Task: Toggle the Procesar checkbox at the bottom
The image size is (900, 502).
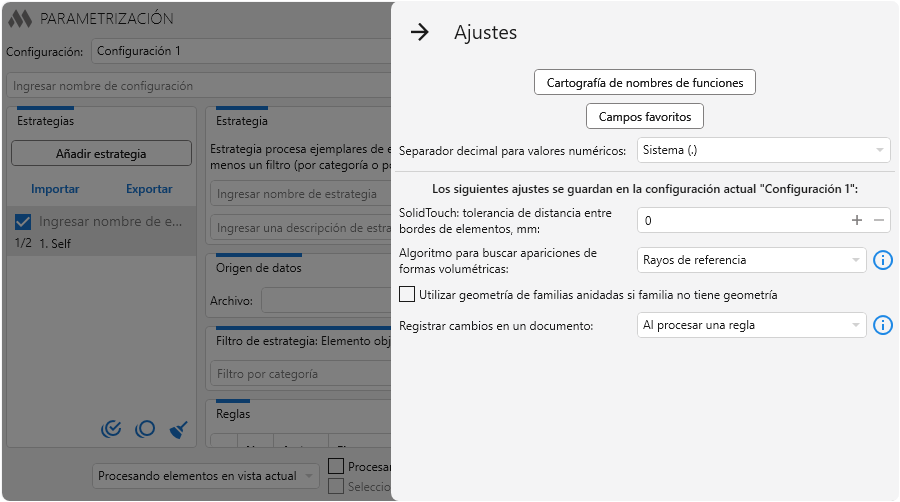Action: (x=336, y=466)
